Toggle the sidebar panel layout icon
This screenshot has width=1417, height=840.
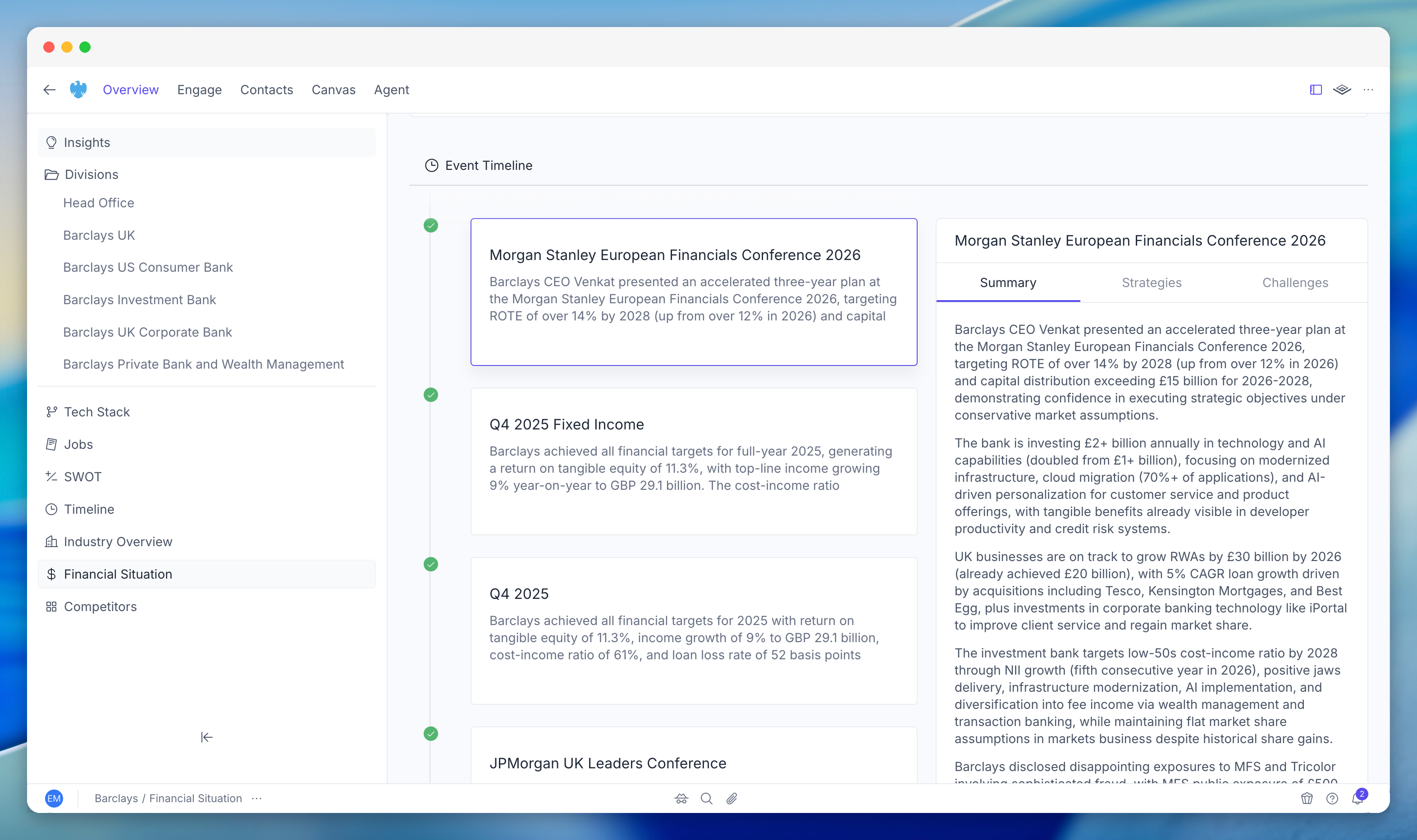coord(1316,89)
